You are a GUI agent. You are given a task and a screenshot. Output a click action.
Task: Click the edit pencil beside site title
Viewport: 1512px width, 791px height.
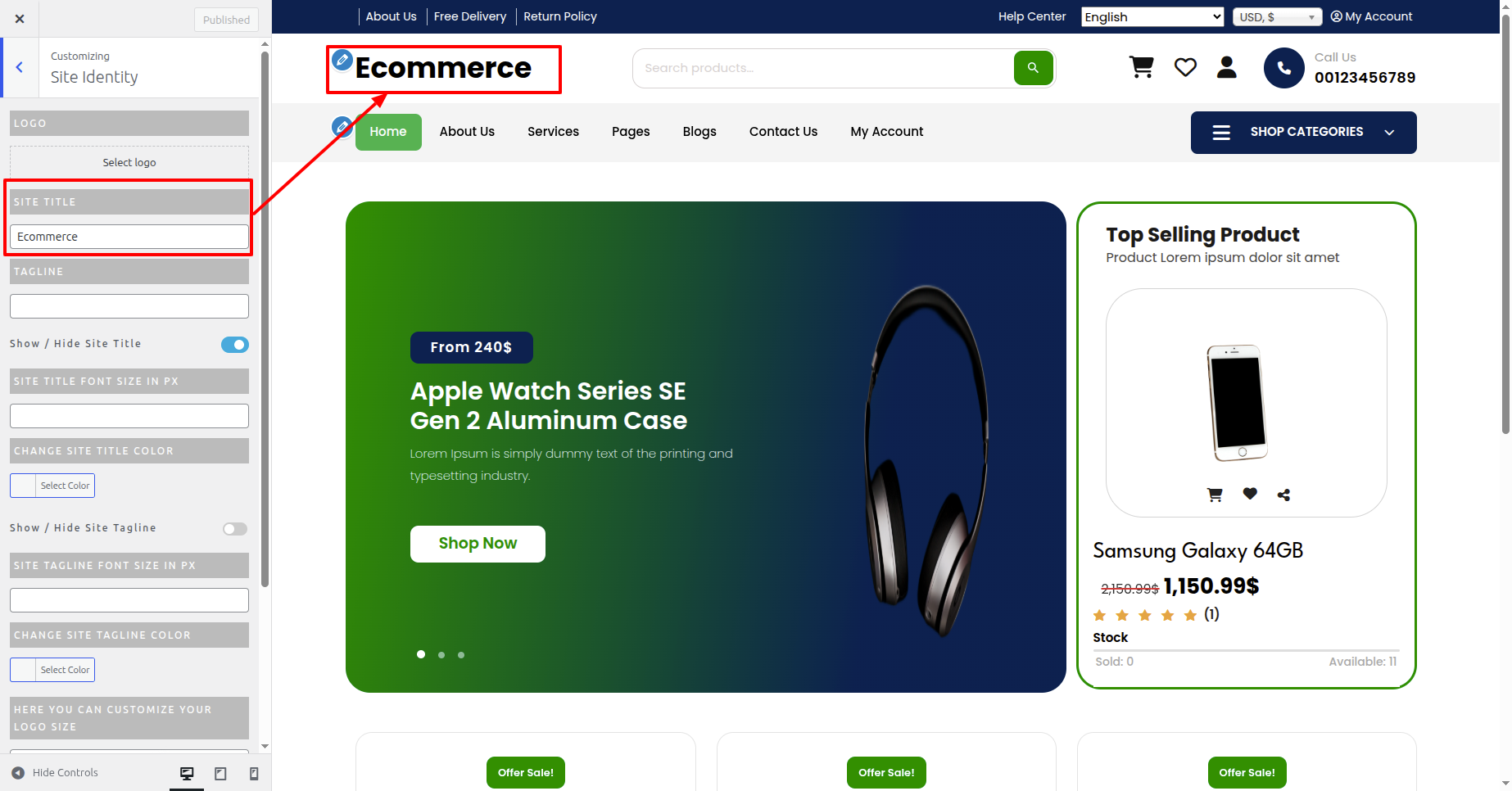click(342, 60)
